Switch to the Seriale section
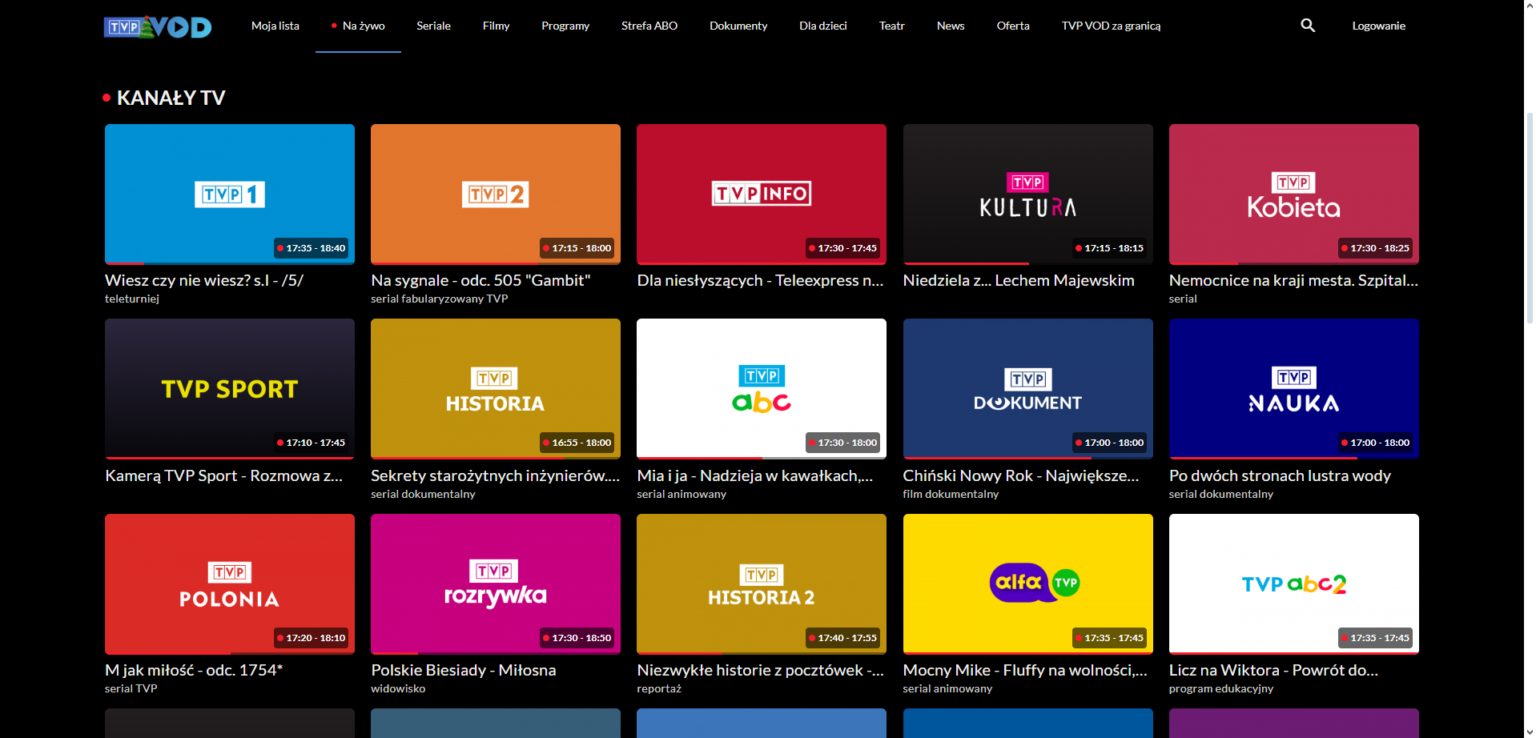Viewport: 1536px width, 738px height. [x=433, y=26]
